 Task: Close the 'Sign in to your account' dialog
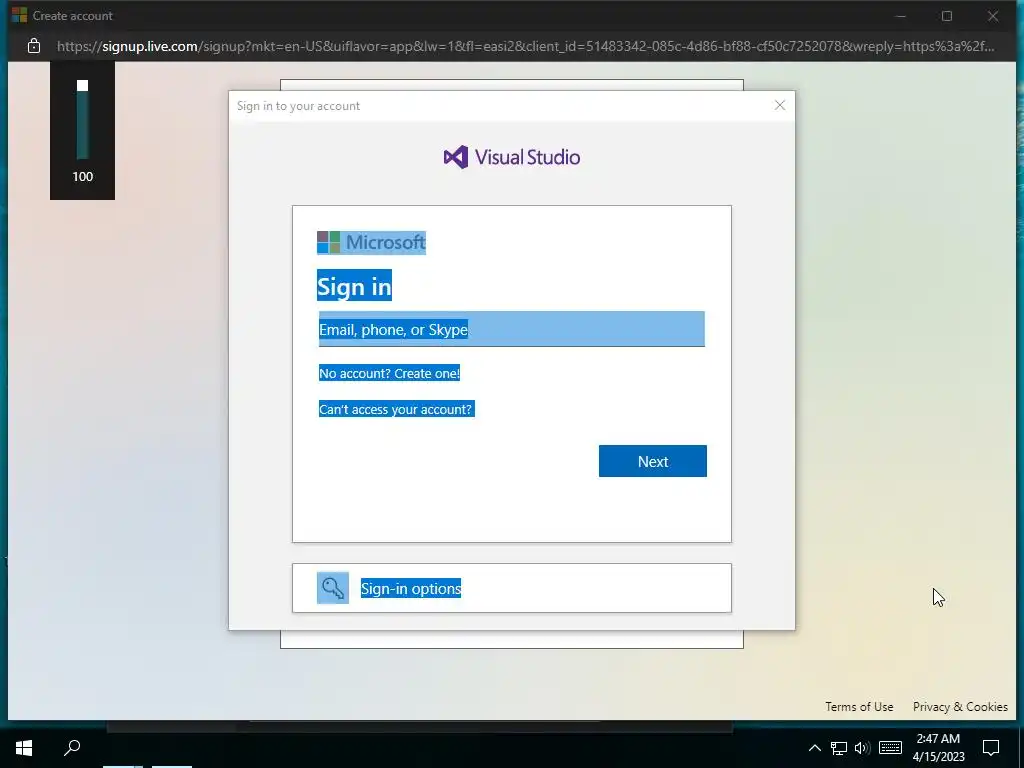tap(780, 105)
